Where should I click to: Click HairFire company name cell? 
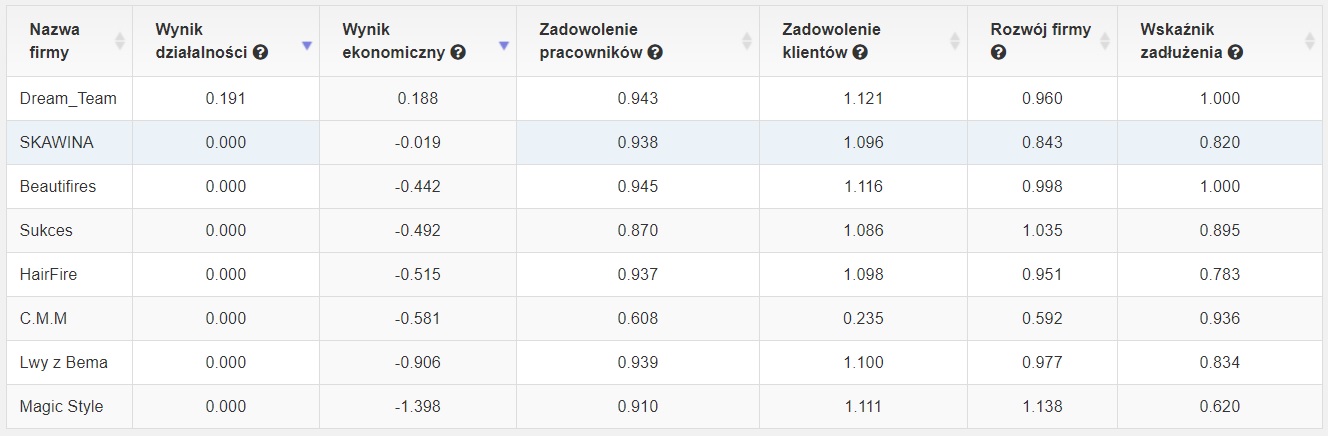pos(70,274)
